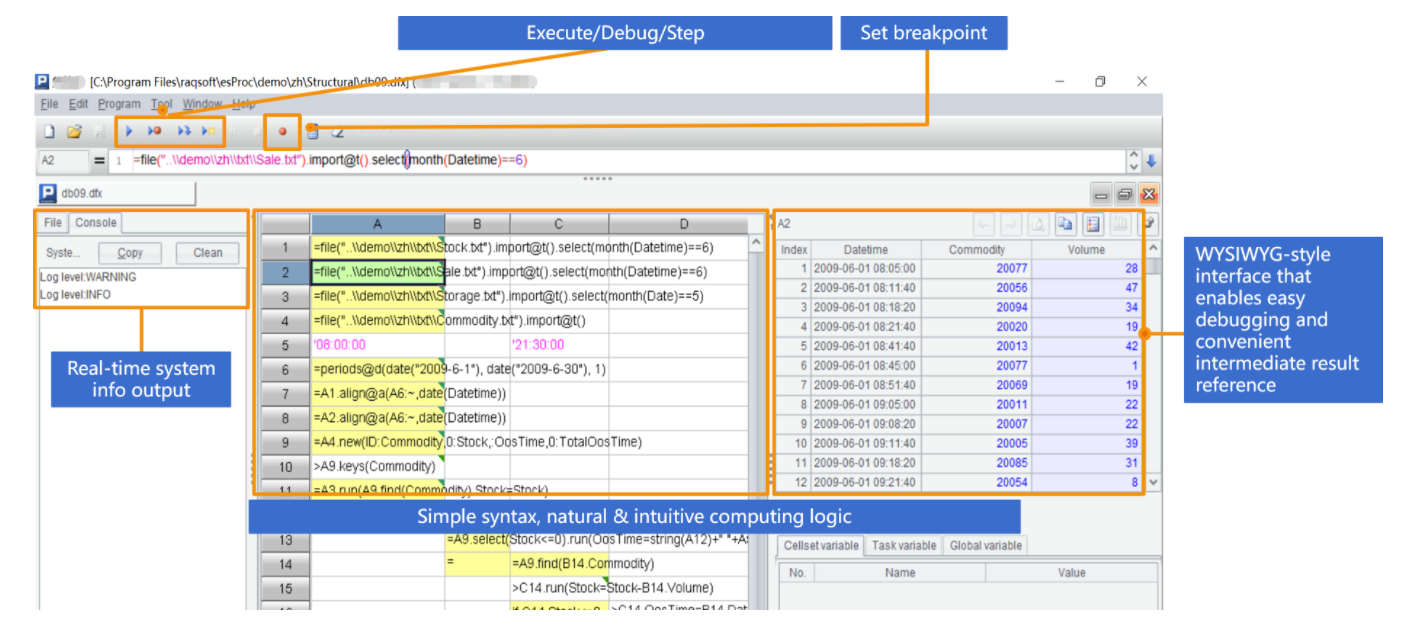Click the Execute (run) toolbar button
The height and width of the screenshot is (629, 1408).
tap(129, 131)
